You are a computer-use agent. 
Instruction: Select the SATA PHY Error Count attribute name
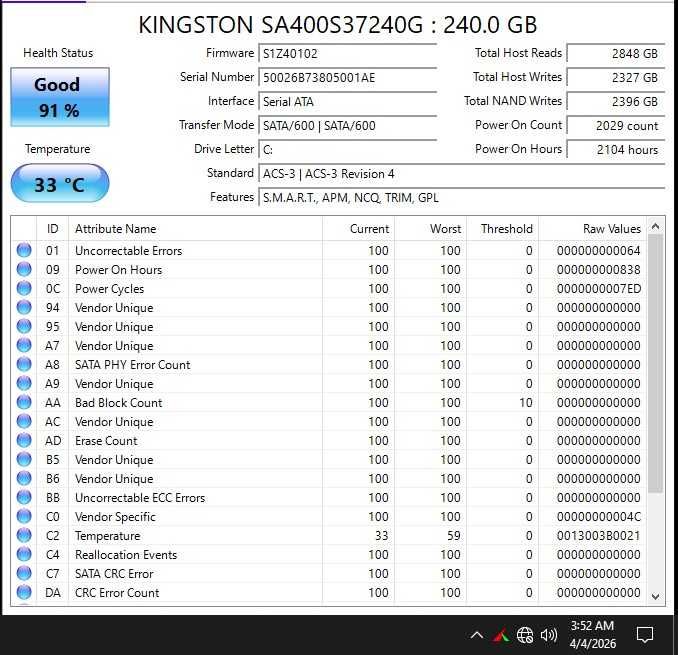click(132, 365)
